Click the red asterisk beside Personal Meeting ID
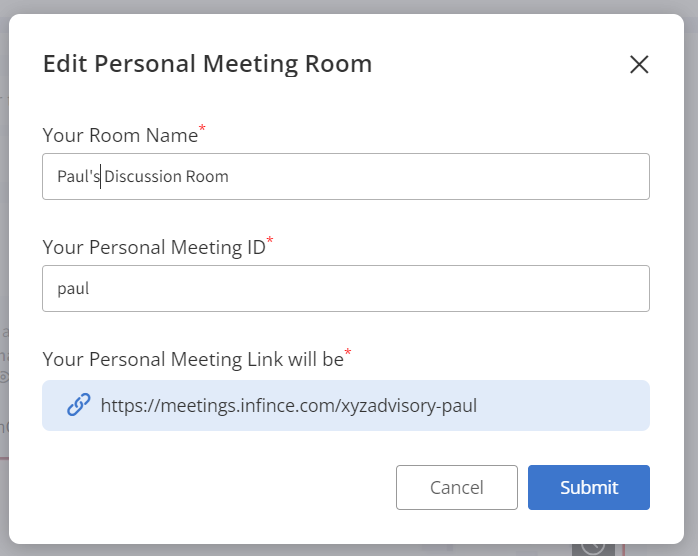Screen dimensions: 698x556 tap(270, 242)
